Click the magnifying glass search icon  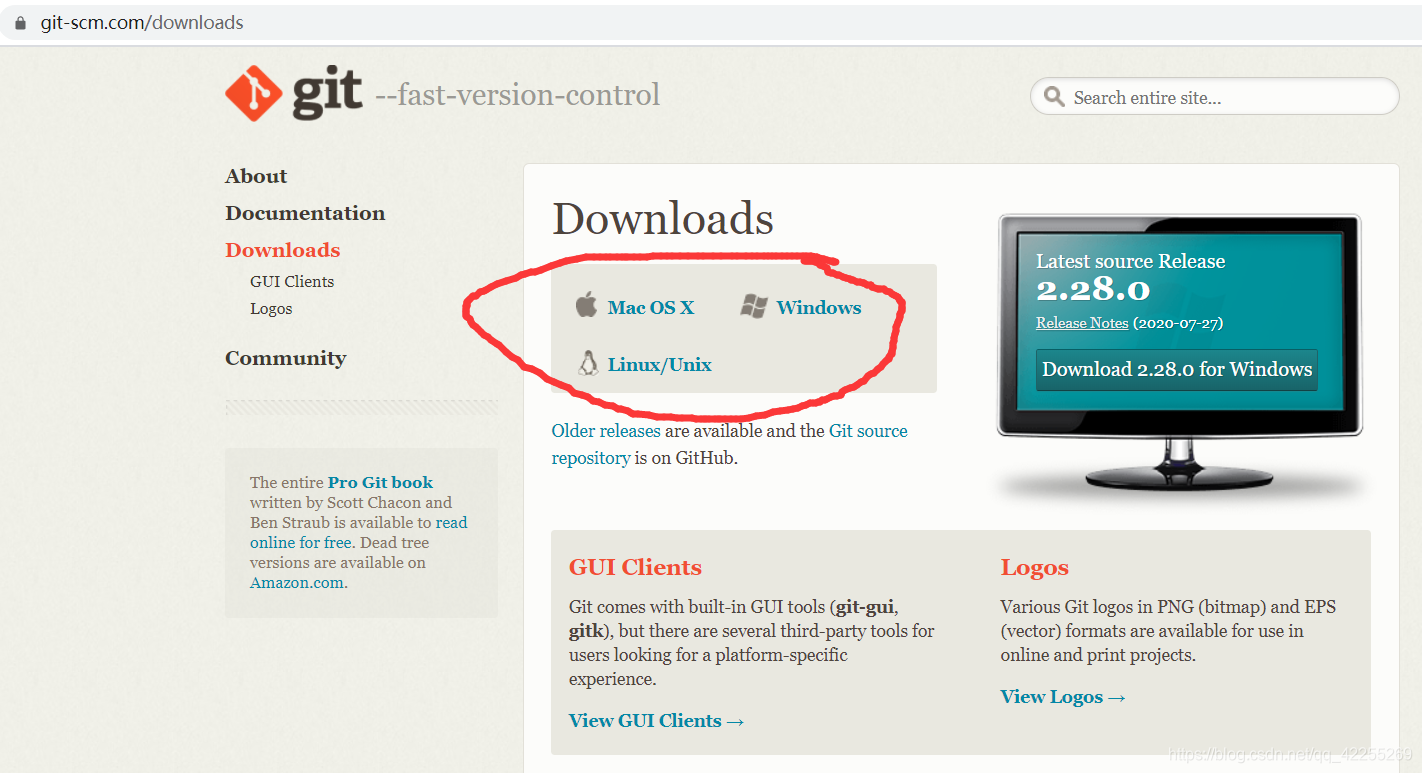[x=1054, y=97]
